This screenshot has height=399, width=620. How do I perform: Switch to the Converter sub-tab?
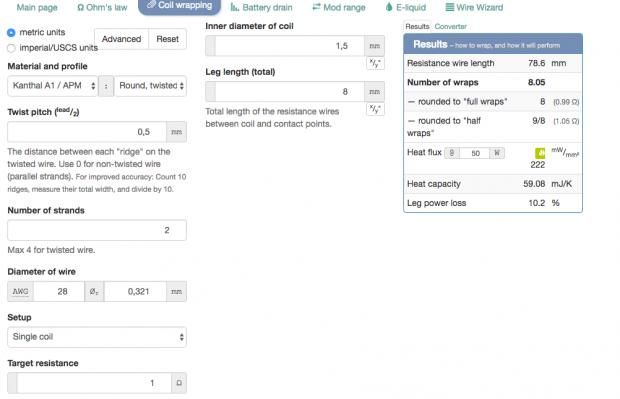tap(450, 26)
